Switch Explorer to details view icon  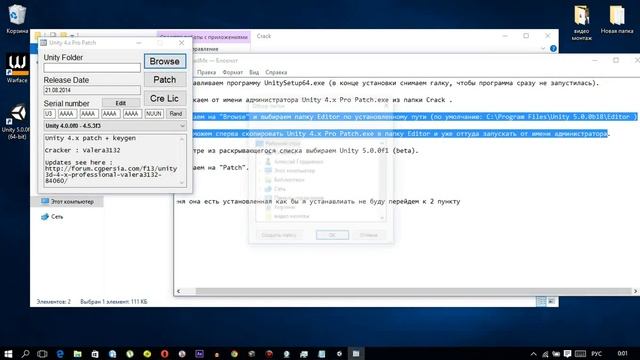pos(541,301)
